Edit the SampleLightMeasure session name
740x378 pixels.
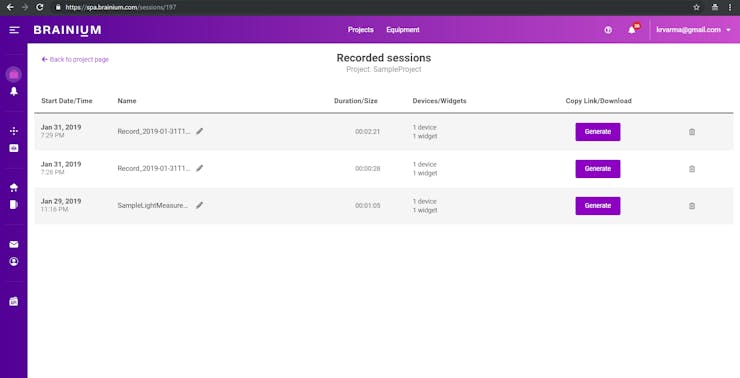[x=200, y=205]
